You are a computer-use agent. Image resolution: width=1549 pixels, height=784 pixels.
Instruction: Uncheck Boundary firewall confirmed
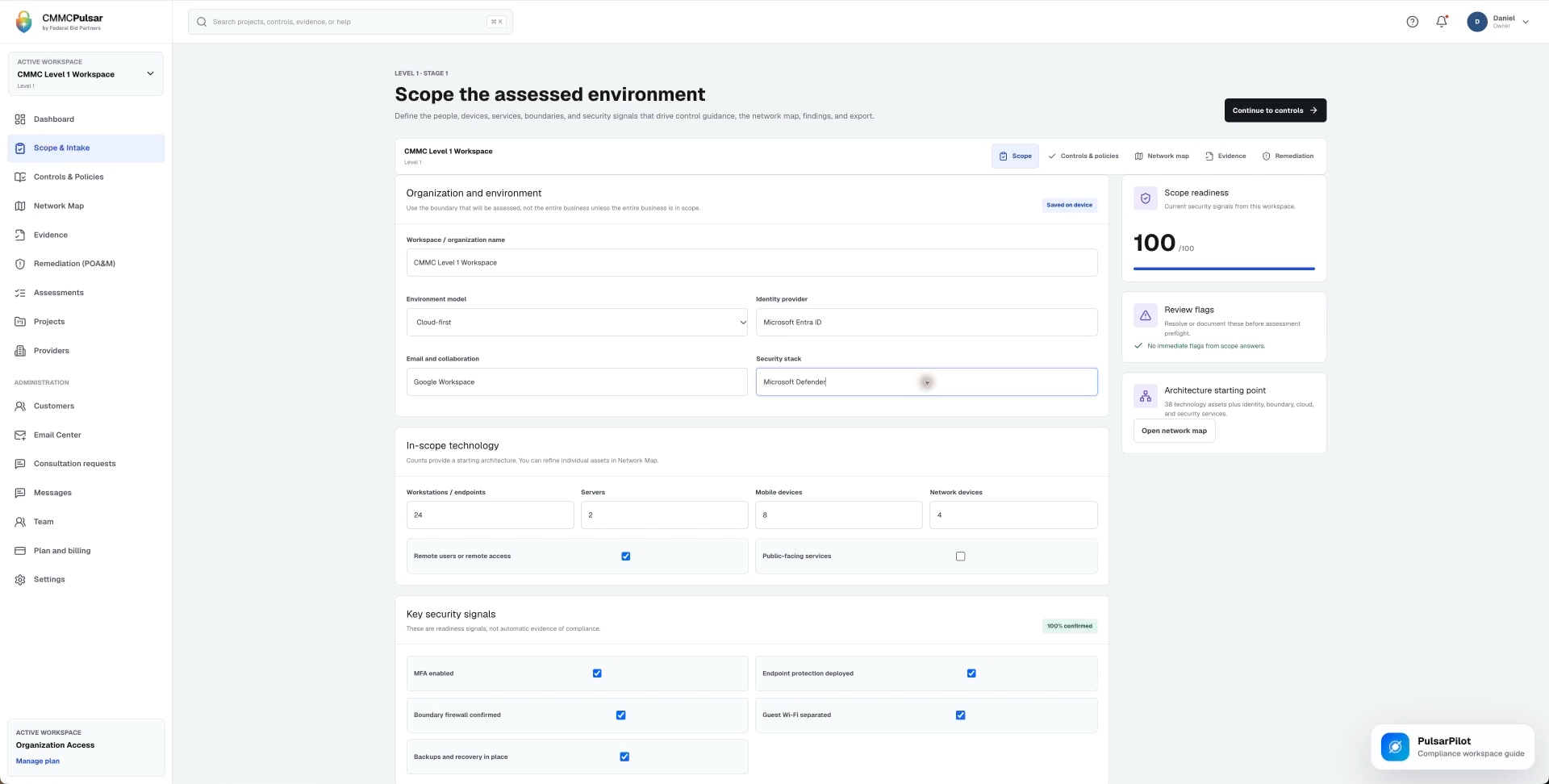click(x=621, y=715)
